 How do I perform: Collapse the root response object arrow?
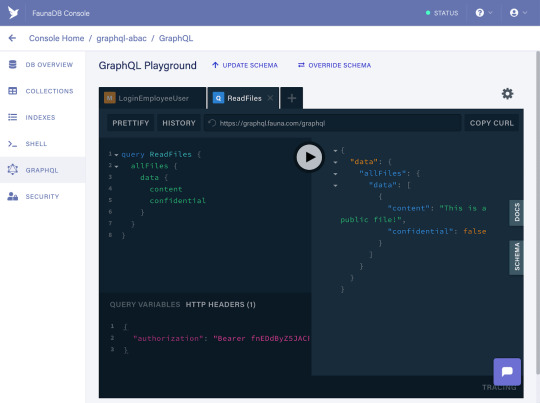pos(335,151)
